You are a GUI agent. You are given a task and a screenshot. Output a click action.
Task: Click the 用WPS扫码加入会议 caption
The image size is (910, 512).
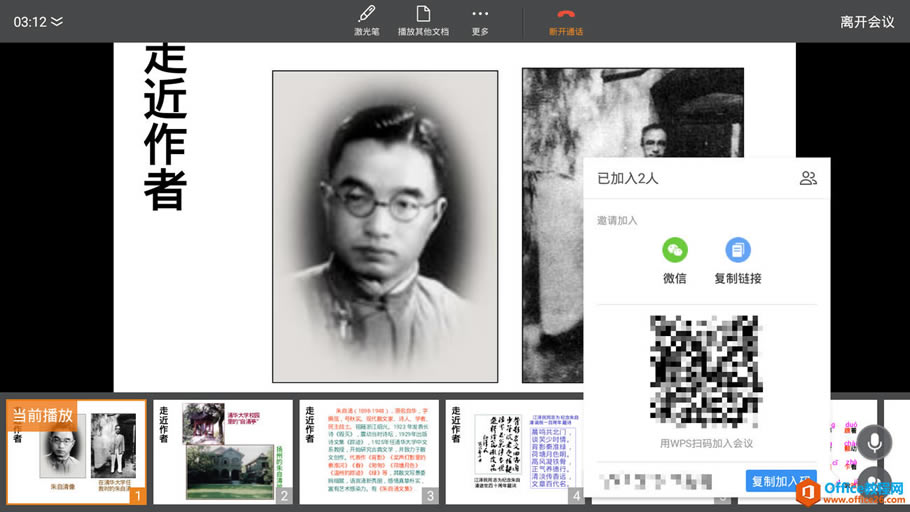pyautogui.click(x=706, y=444)
